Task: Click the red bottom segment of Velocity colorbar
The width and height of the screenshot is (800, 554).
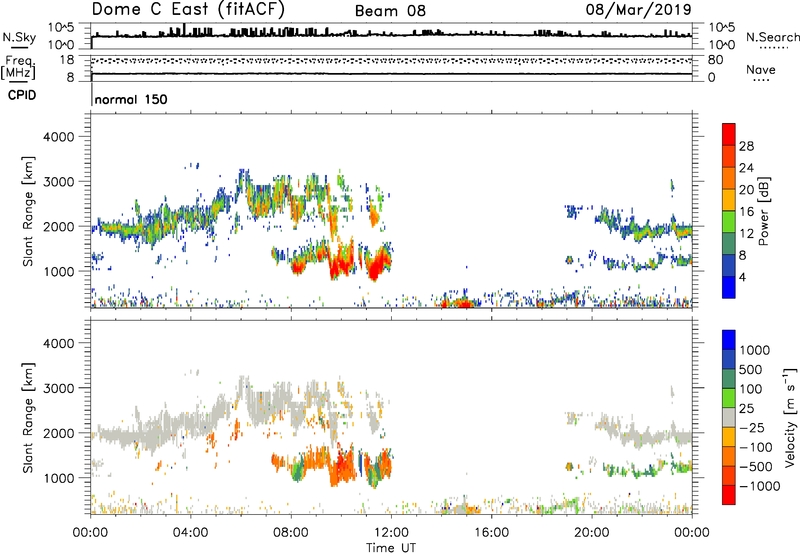Action: pos(729,495)
